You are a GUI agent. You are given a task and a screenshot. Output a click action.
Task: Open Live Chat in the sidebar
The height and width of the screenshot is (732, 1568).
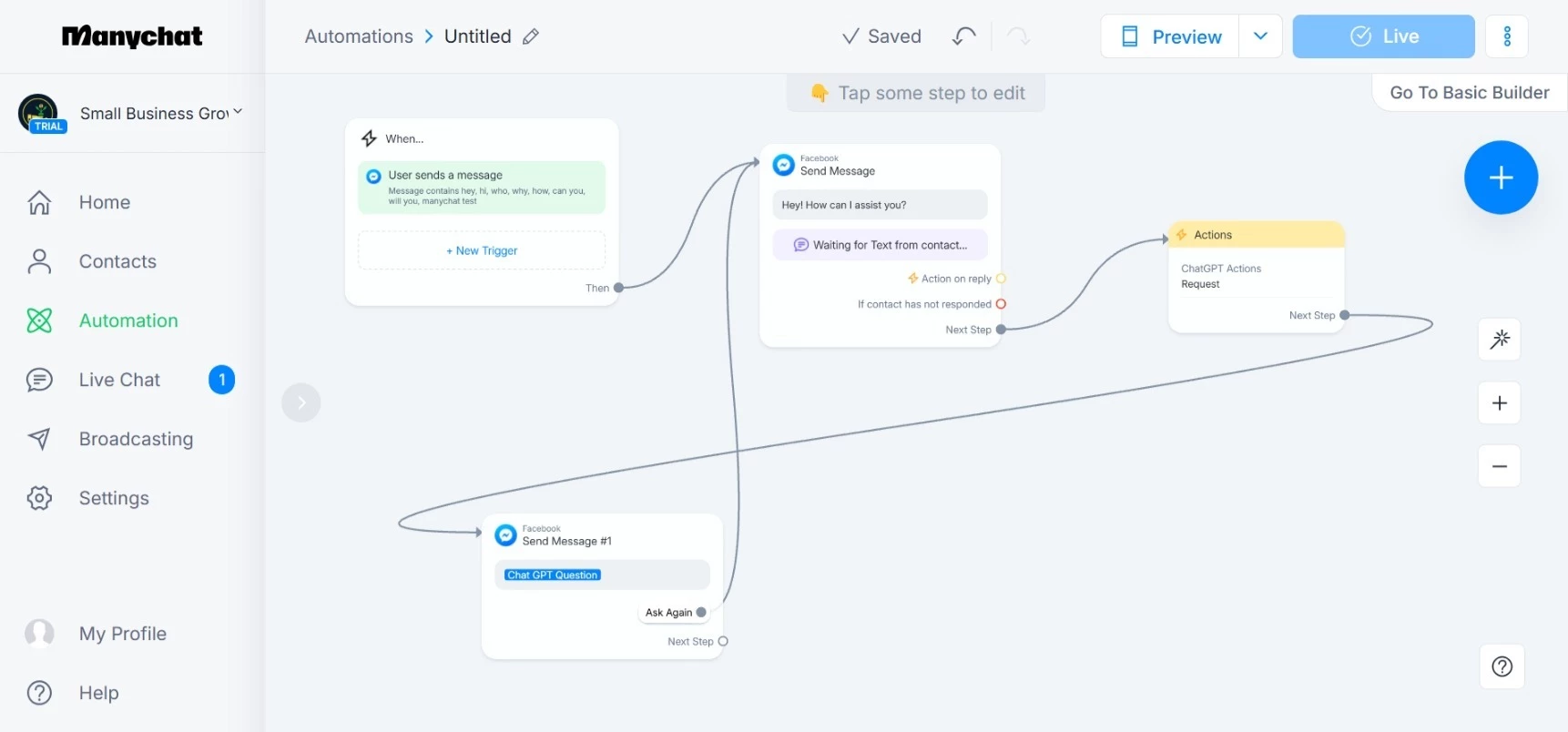click(x=119, y=380)
